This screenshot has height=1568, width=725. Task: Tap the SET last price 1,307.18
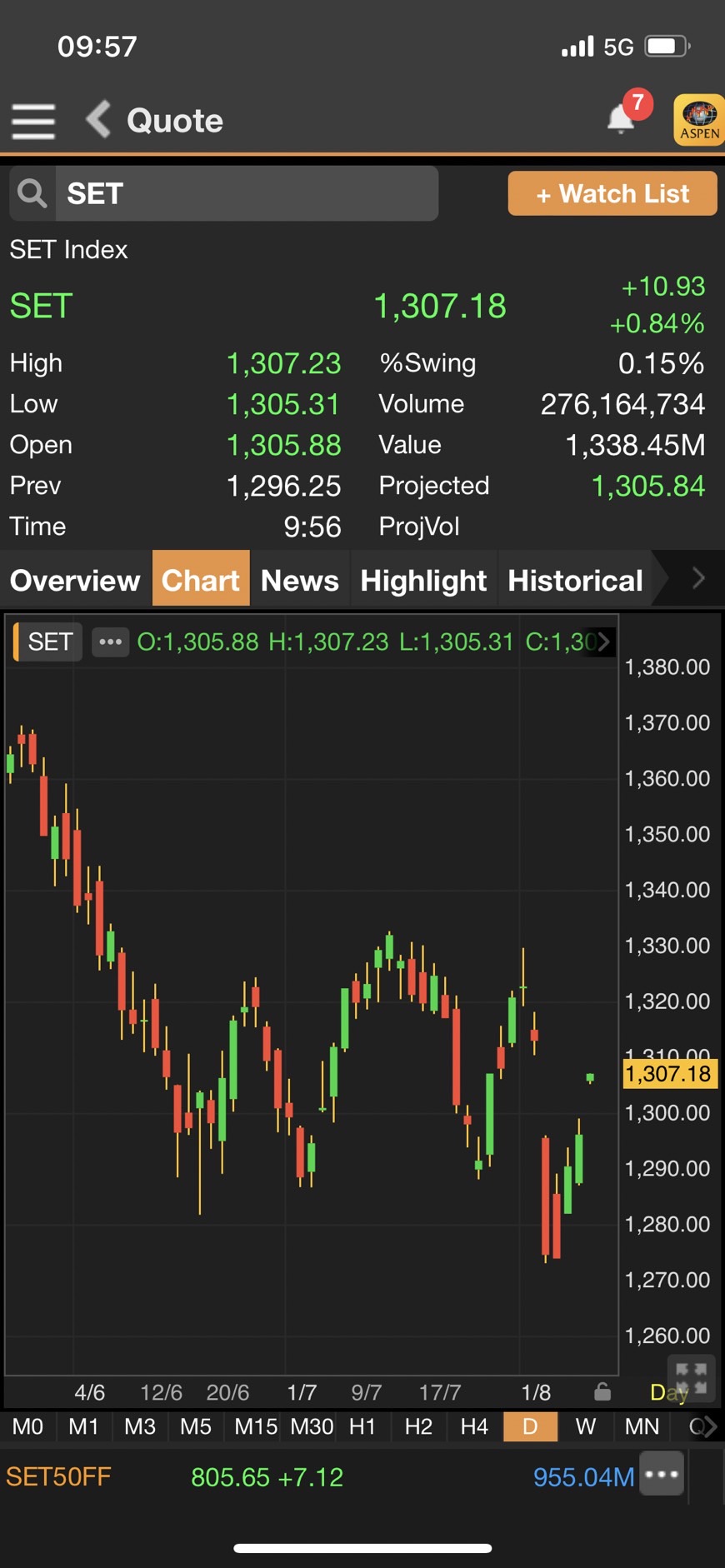pos(440,306)
